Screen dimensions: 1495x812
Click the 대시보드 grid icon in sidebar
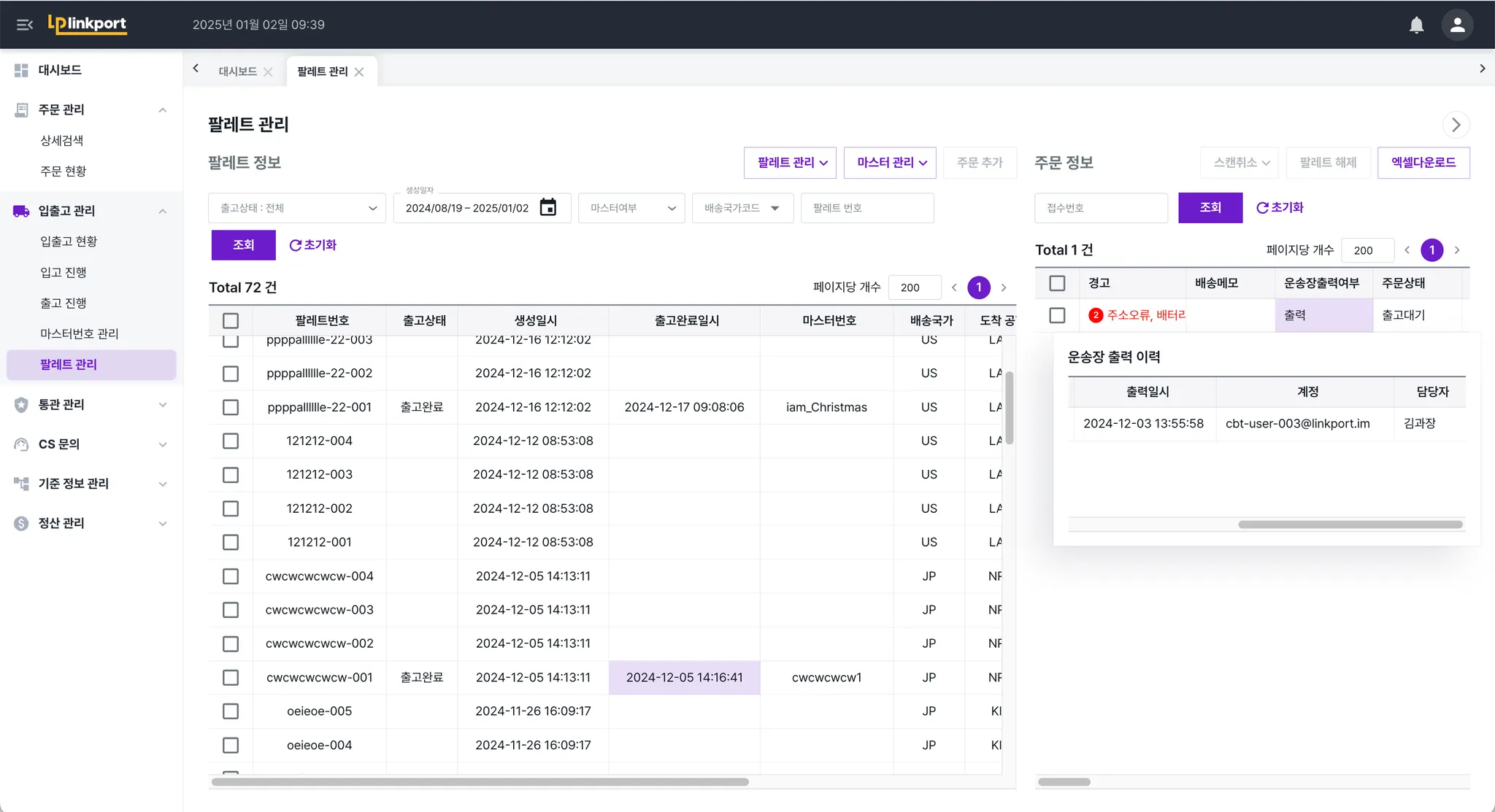[21, 70]
